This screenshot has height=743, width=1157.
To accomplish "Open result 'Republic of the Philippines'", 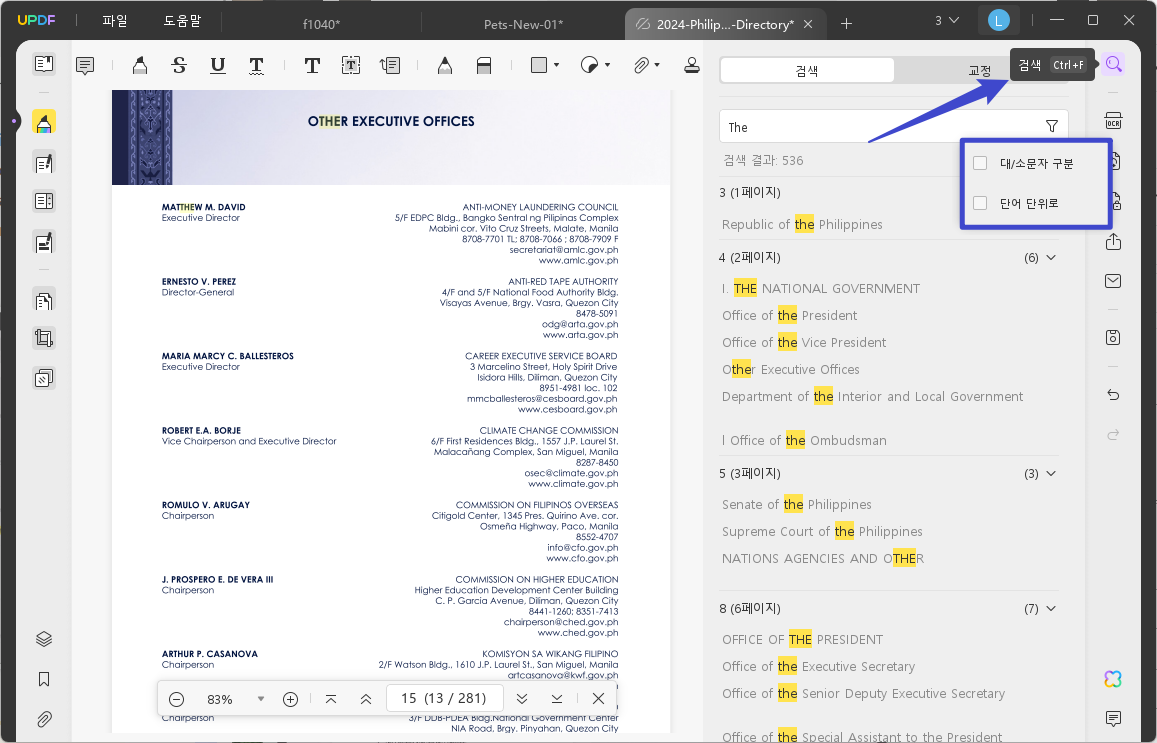I will [x=802, y=224].
